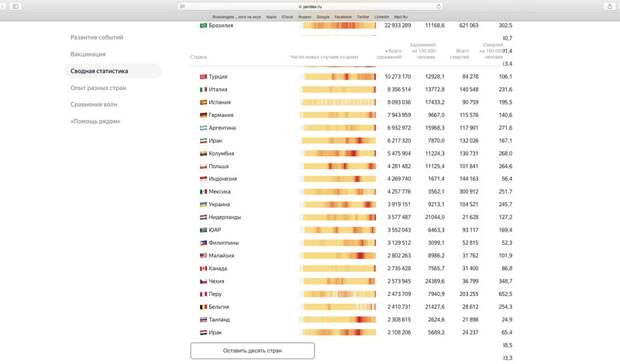
Task: Click the Иран new-cases heat strip
Action: click(339, 141)
